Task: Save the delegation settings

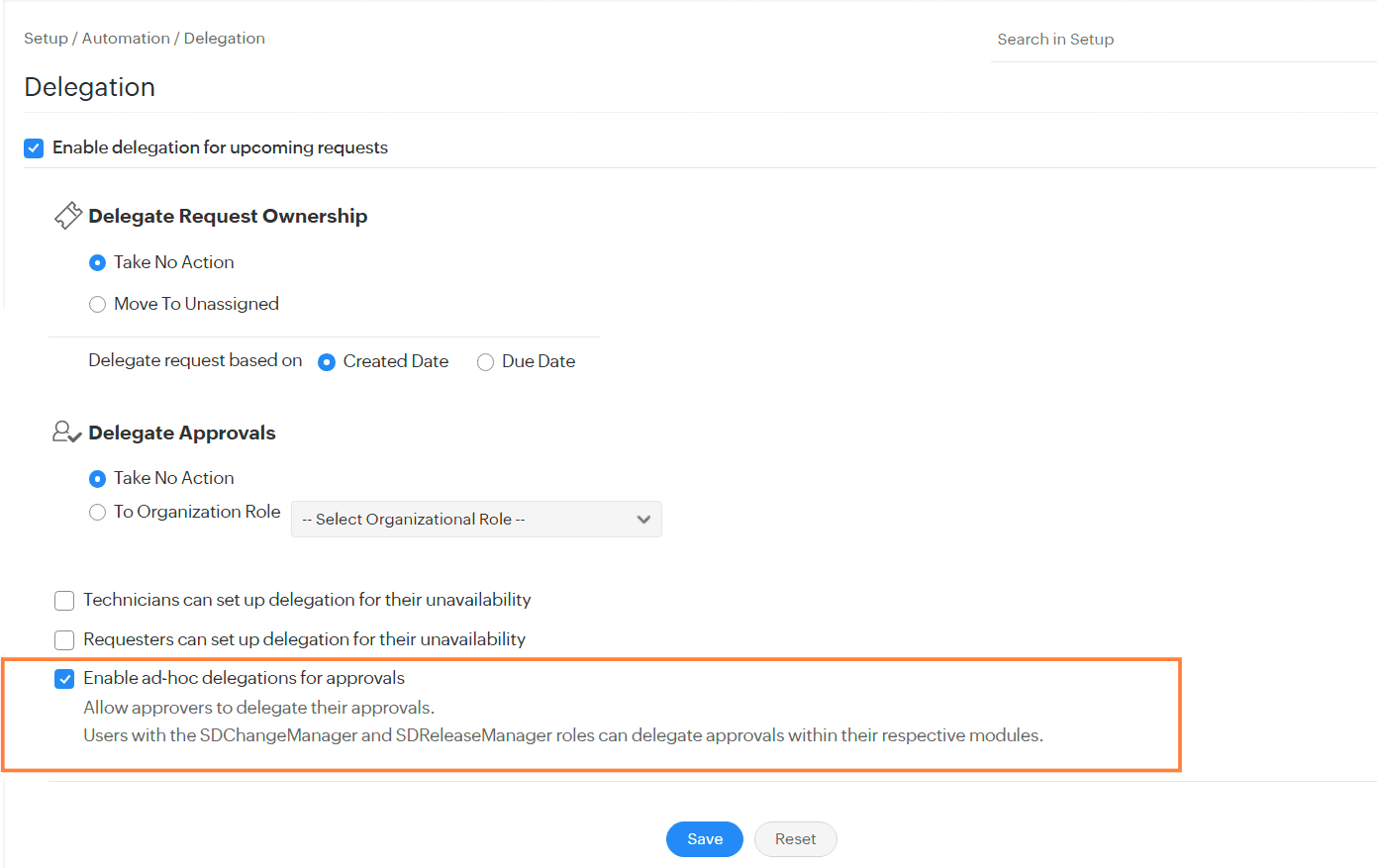Action: pos(704,839)
